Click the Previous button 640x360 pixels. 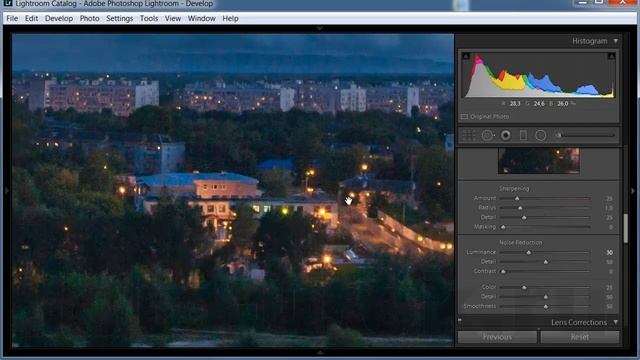coord(497,337)
